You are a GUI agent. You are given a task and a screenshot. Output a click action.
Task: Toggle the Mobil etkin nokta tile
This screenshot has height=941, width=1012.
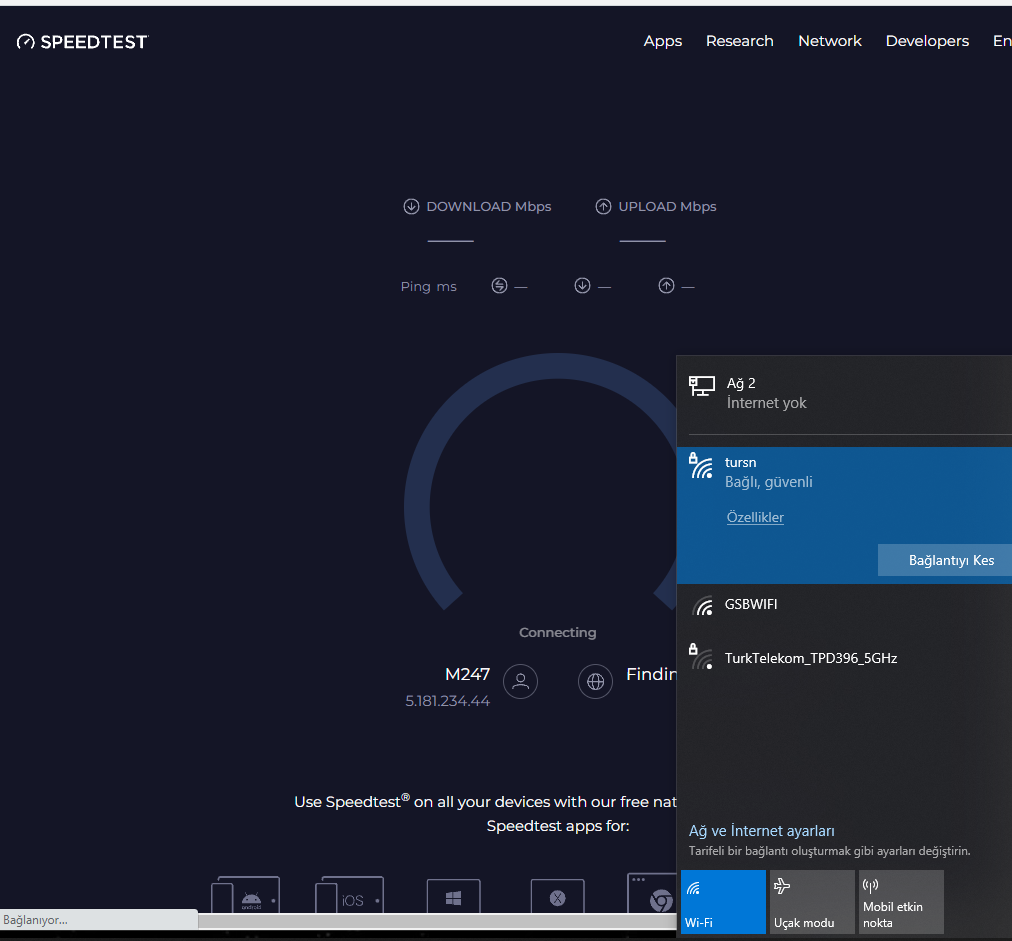[901, 902]
